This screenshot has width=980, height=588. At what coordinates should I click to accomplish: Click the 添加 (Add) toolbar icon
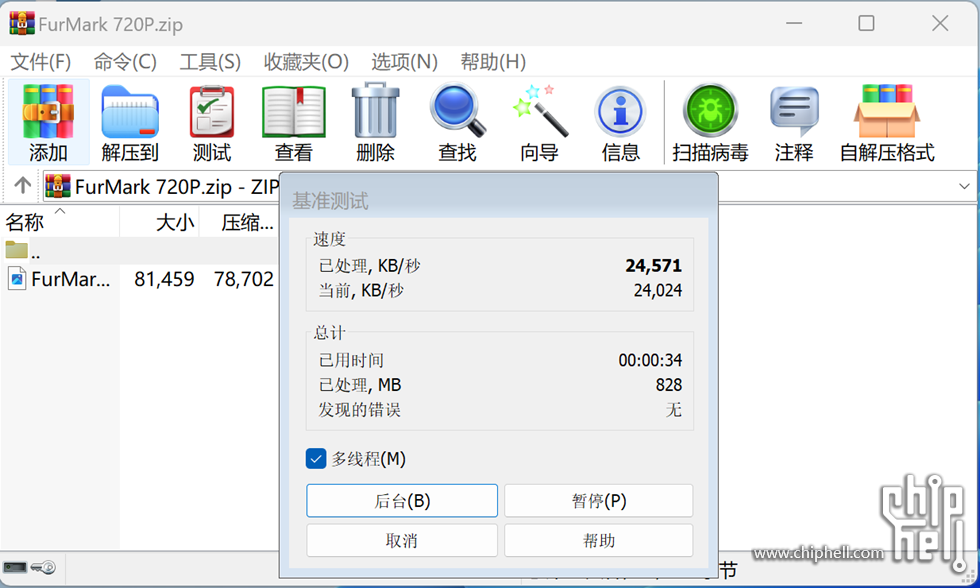click(48, 111)
